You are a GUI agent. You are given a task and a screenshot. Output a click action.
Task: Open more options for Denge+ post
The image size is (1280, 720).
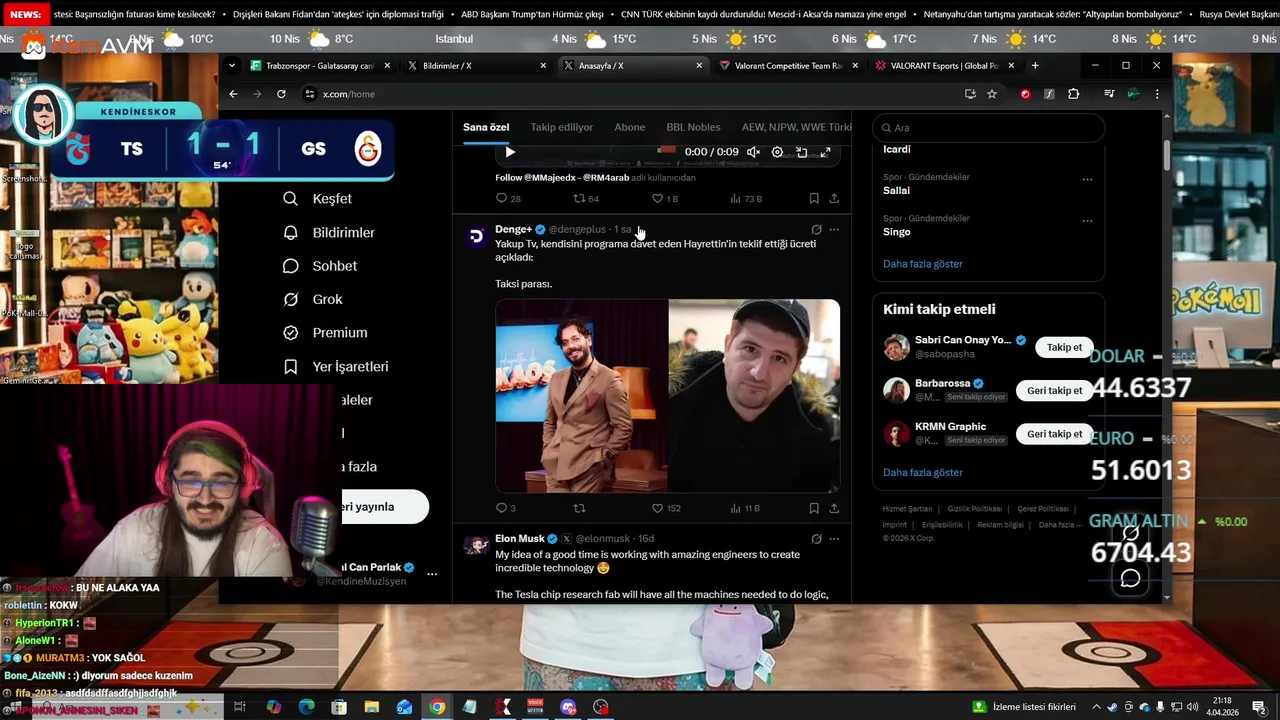tap(834, 230)
